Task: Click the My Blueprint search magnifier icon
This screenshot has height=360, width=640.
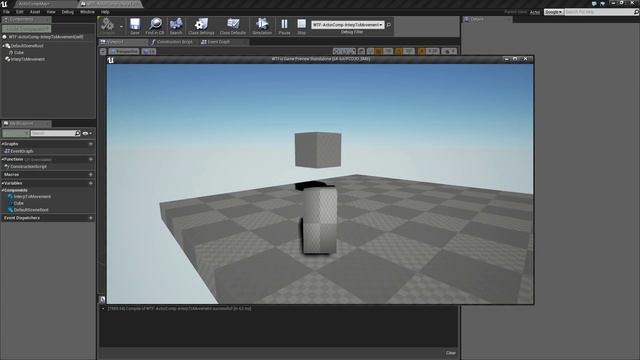Action: pos(78,133)
